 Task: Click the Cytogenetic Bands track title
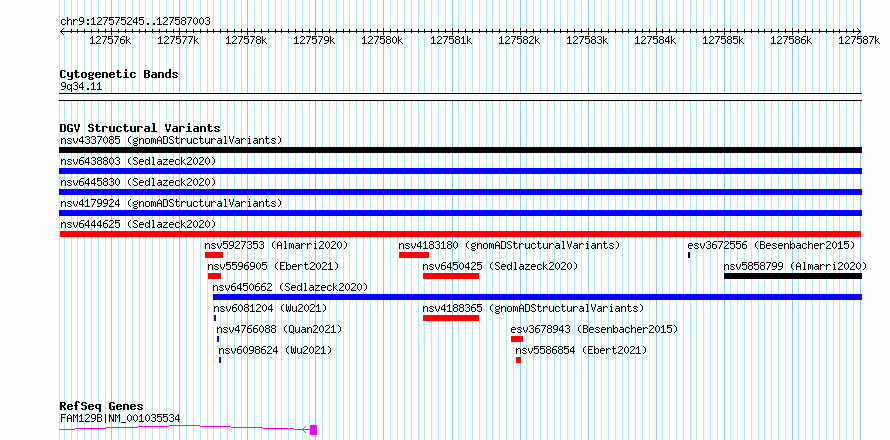119,74
